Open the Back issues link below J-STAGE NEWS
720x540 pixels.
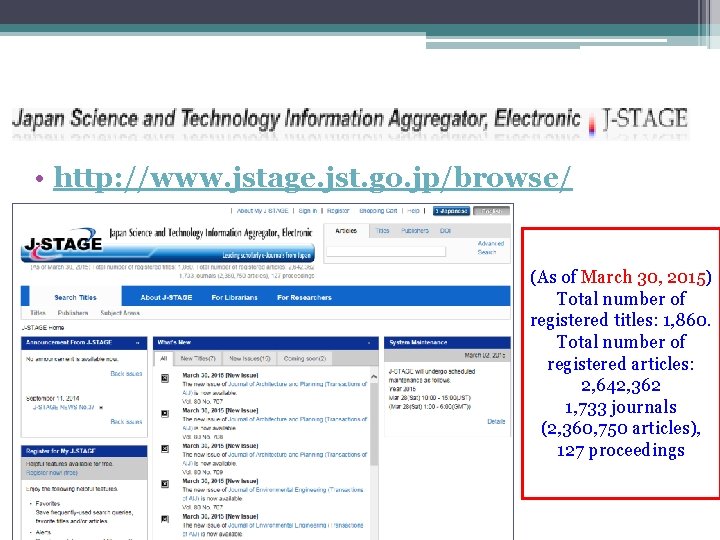pos(126,422)
